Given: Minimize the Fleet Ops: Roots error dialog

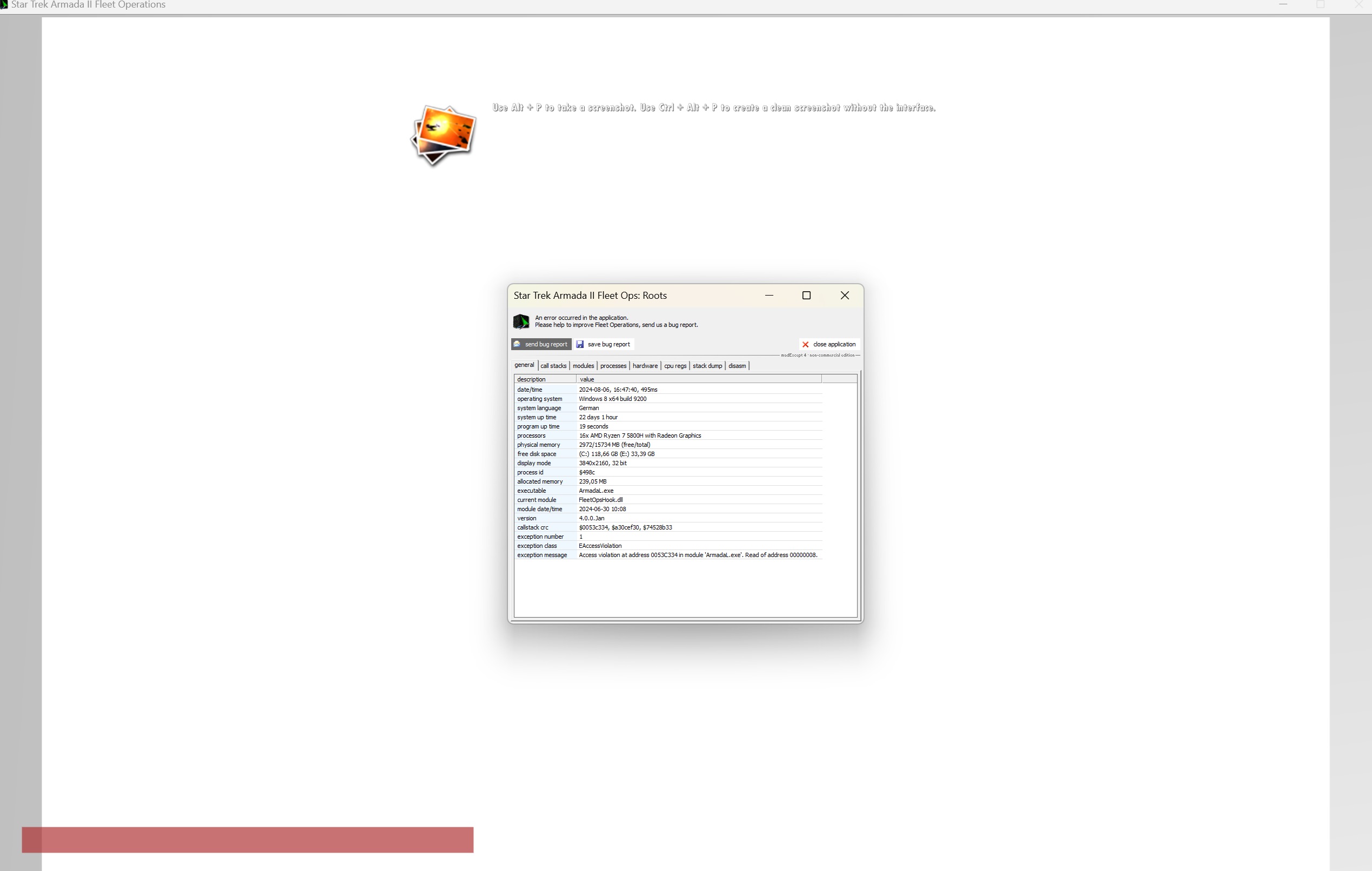Looking at the screenshot, I should coord(769,295).
